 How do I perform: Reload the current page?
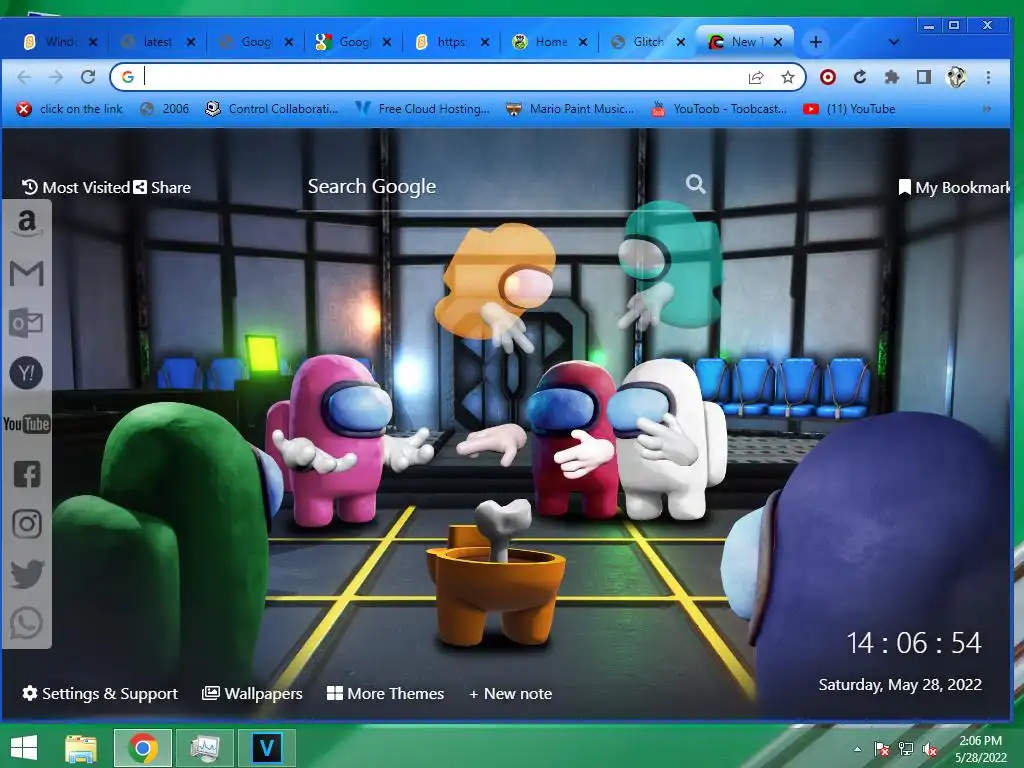88,77
